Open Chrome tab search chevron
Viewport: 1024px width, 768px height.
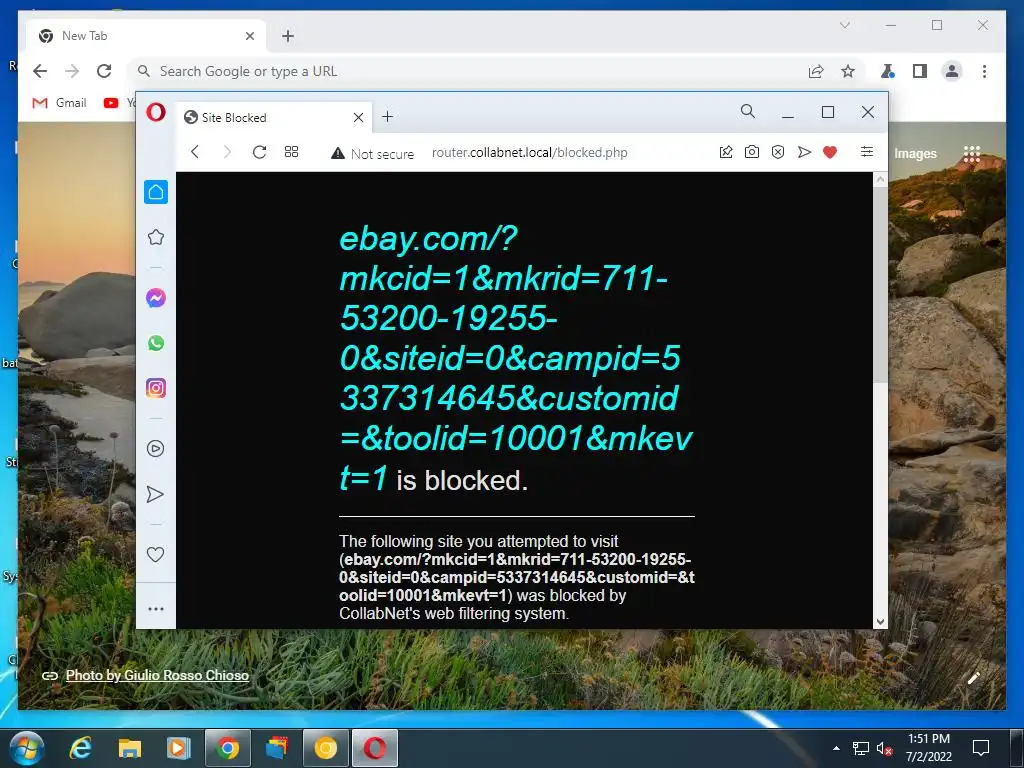(x=844, y=25)
